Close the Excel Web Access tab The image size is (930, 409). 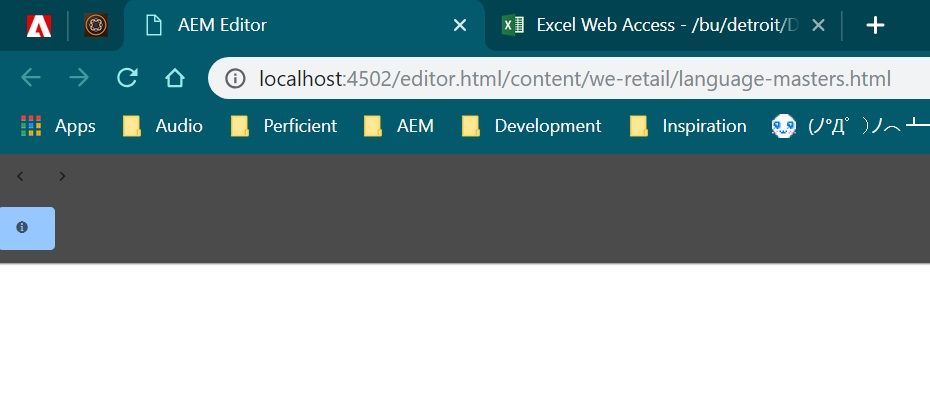(818, 25)
